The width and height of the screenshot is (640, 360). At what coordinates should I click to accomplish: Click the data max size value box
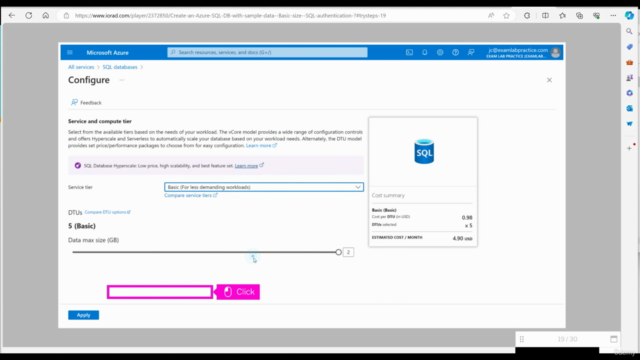pyautogui.click(x=348, y=252)
